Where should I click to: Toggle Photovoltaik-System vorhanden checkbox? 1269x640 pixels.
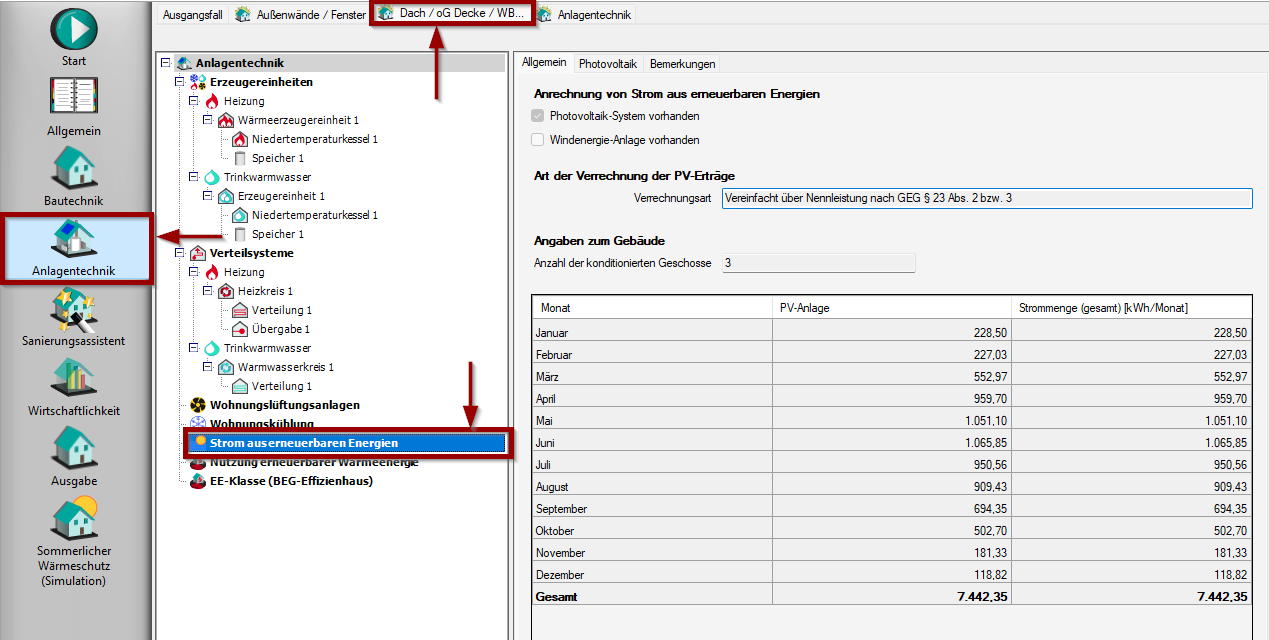pyautogui.click(x=538, y=116)
